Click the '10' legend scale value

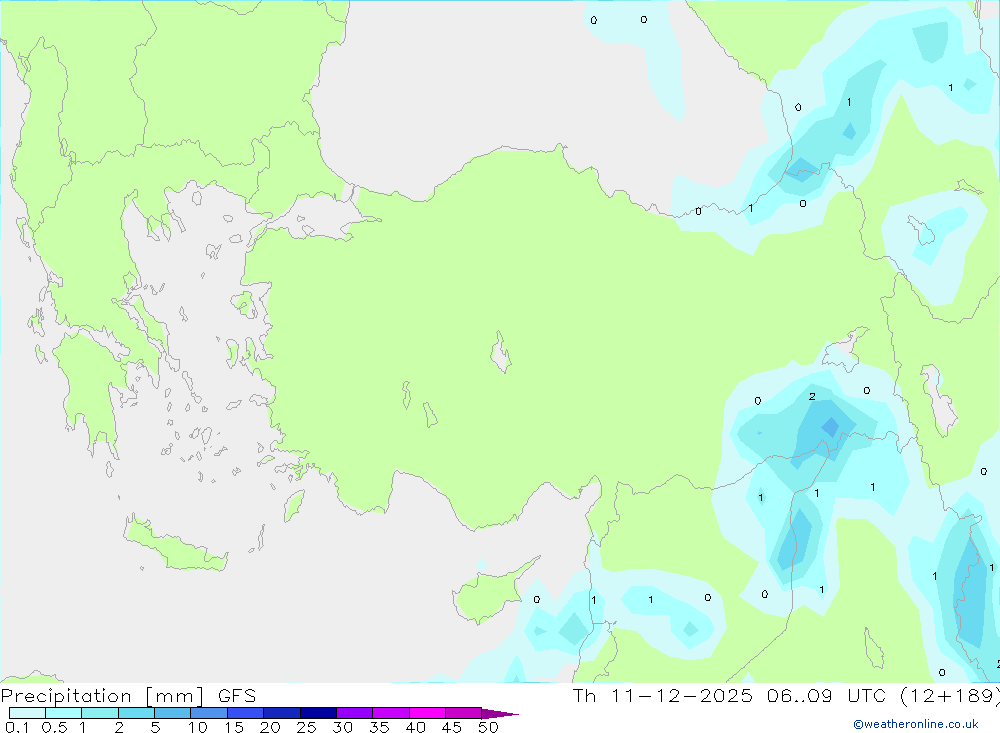(x=198, y=727)
